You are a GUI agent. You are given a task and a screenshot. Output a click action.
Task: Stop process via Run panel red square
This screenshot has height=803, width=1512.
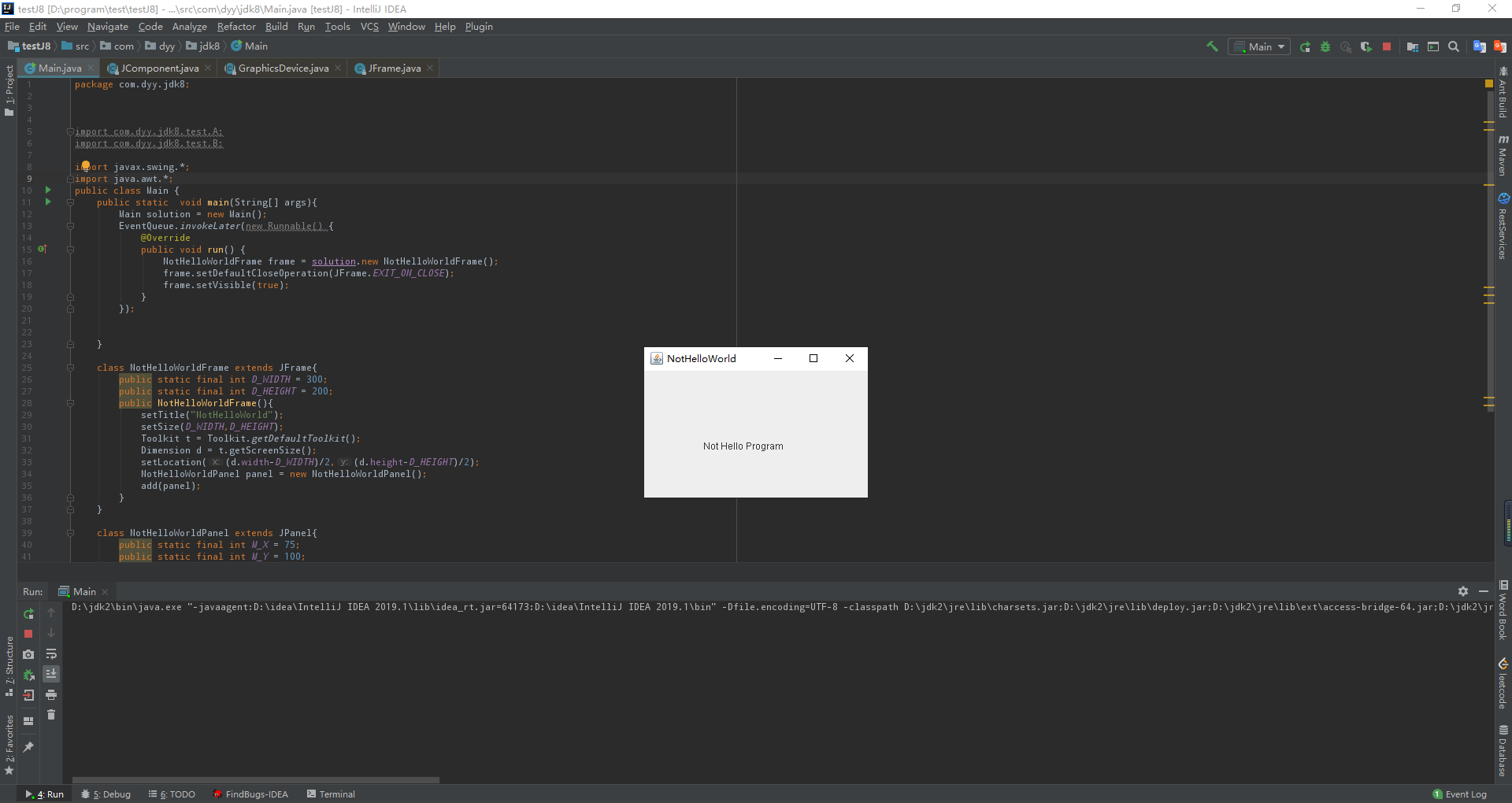click(x=28, y=634)
